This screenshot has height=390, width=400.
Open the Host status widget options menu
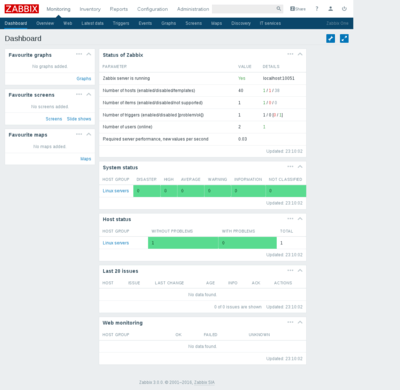coord(290,219)
